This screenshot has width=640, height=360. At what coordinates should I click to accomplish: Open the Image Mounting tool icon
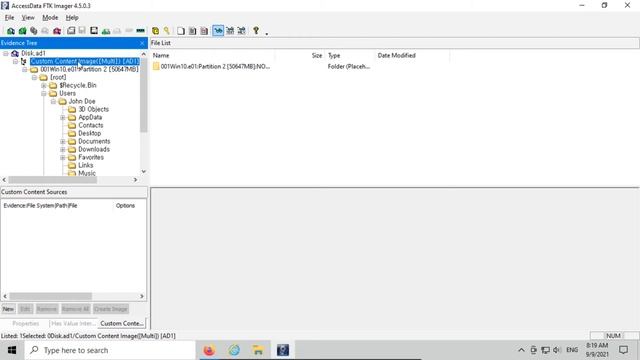[33, 31]
